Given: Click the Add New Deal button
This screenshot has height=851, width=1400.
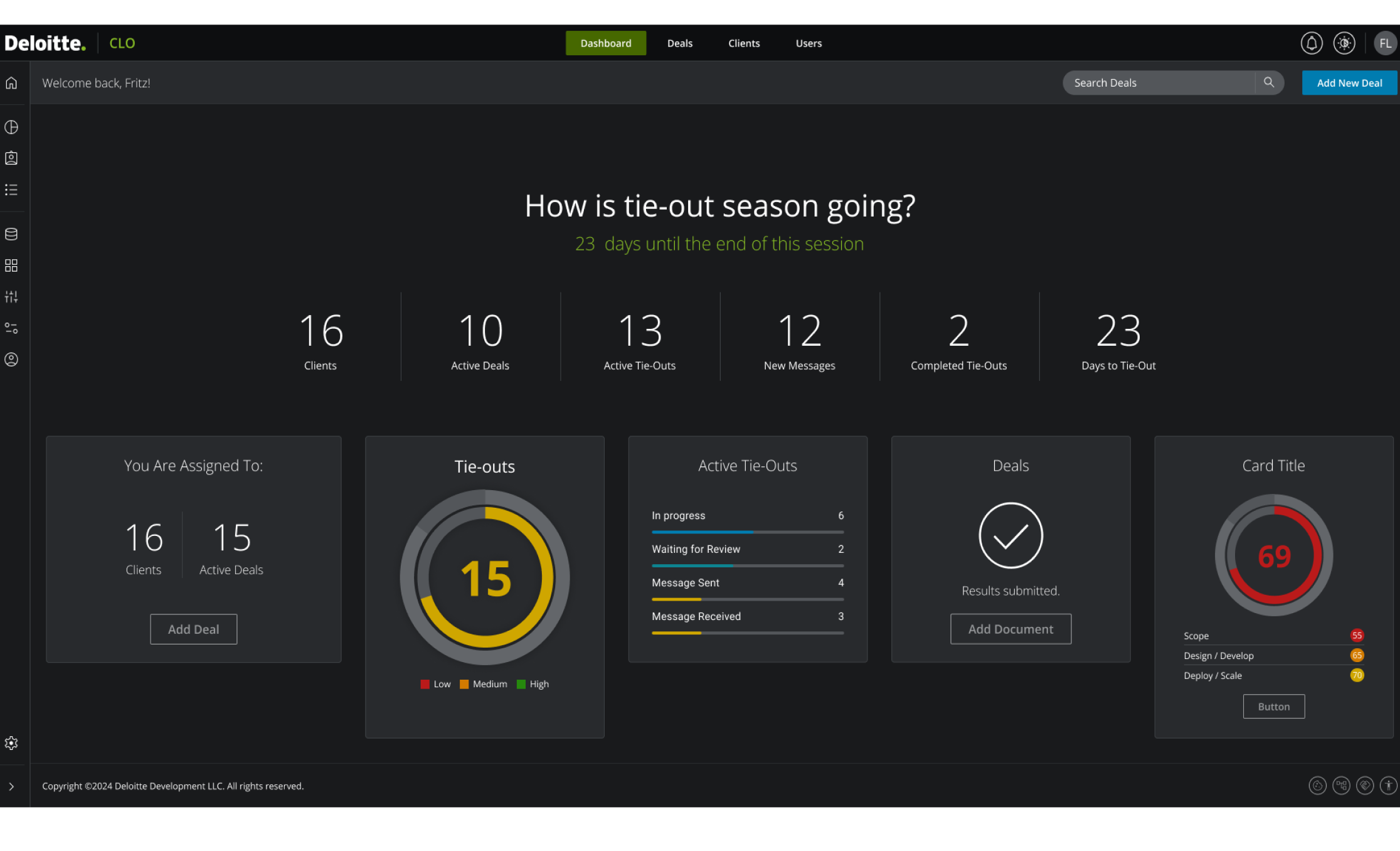Looking at the screenshot, I should click(1349, 82).
